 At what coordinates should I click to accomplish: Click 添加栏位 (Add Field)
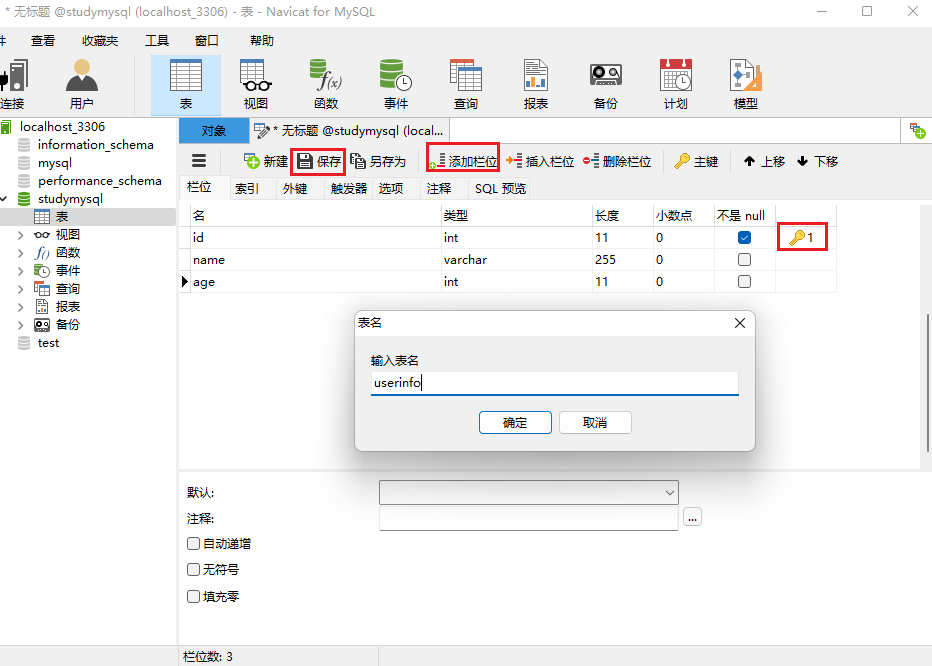point(464,161)
